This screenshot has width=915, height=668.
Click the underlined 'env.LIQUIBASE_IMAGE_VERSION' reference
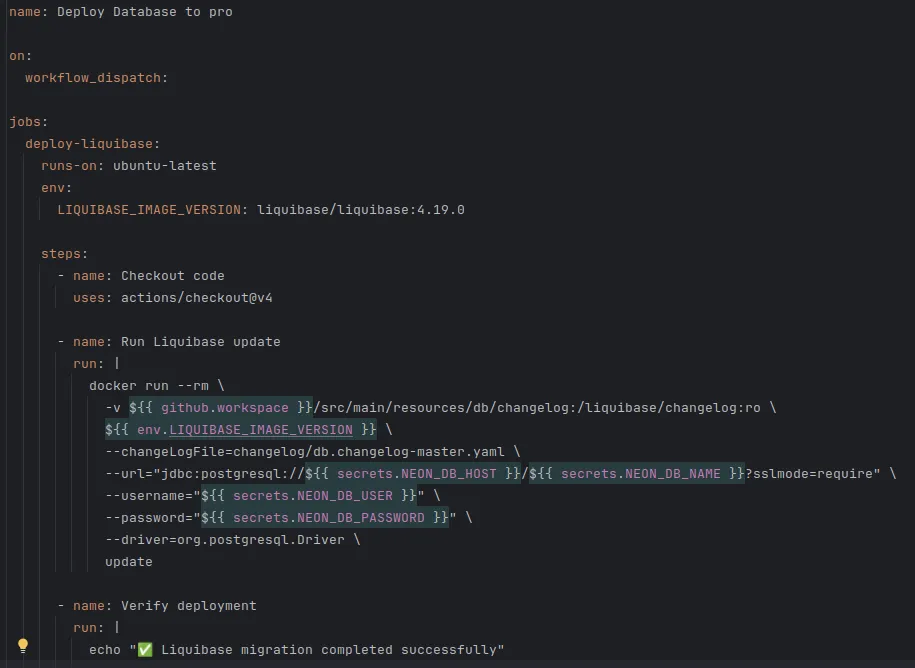coord(245,430)
